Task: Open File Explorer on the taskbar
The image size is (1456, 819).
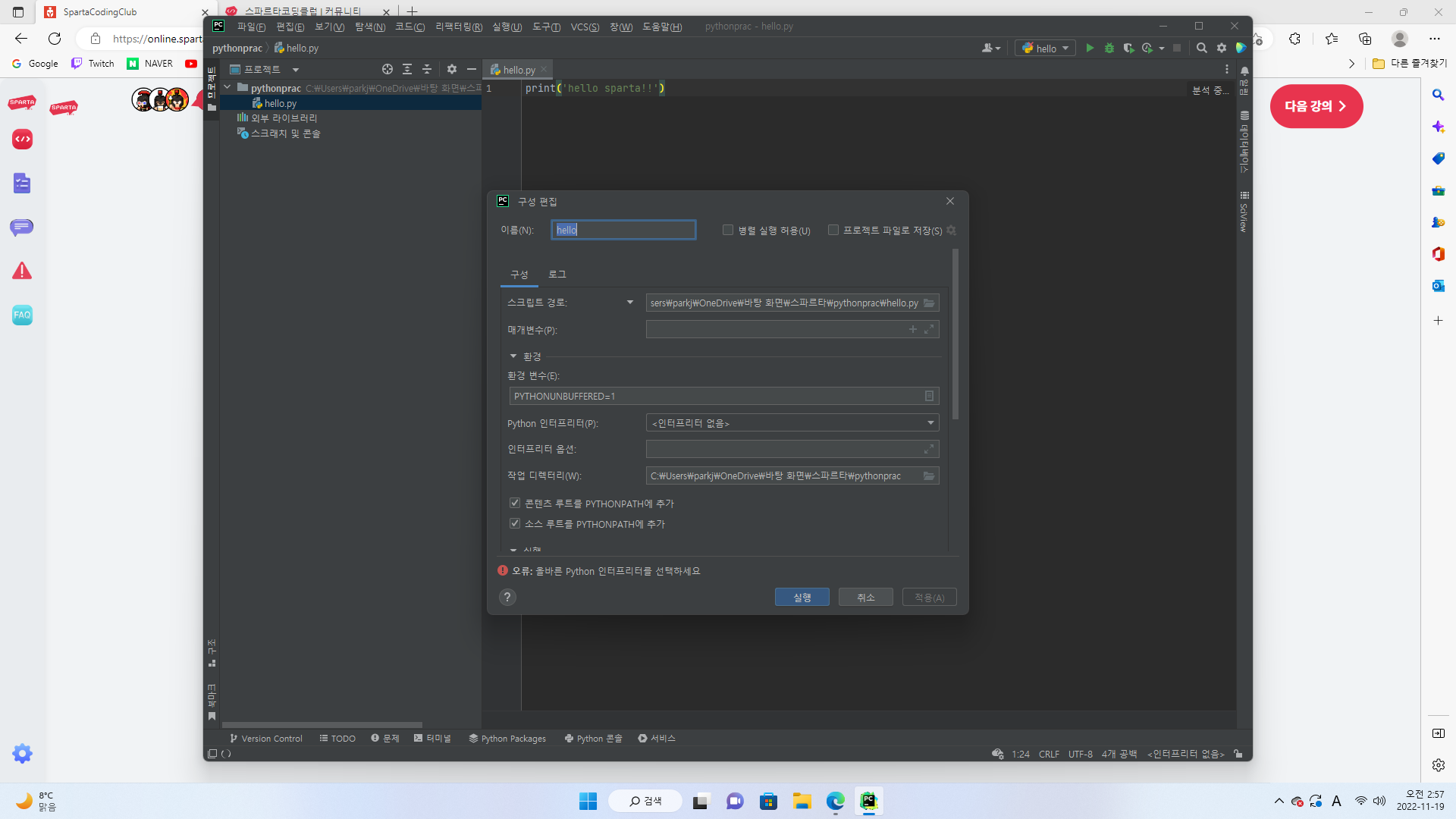Action: point(802,801)
